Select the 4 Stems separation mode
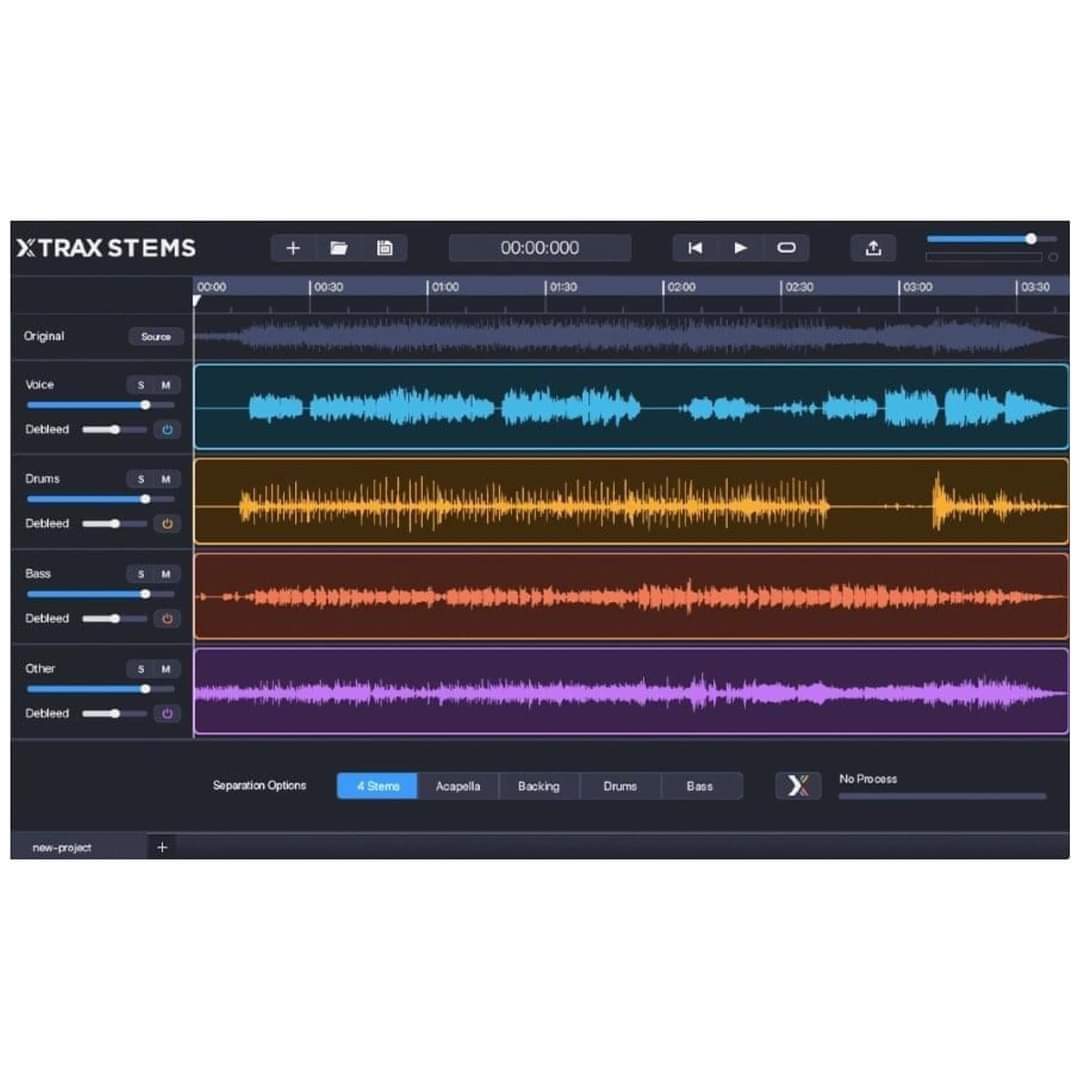This screenshot has width=1080, height=1080. (377, 786)
